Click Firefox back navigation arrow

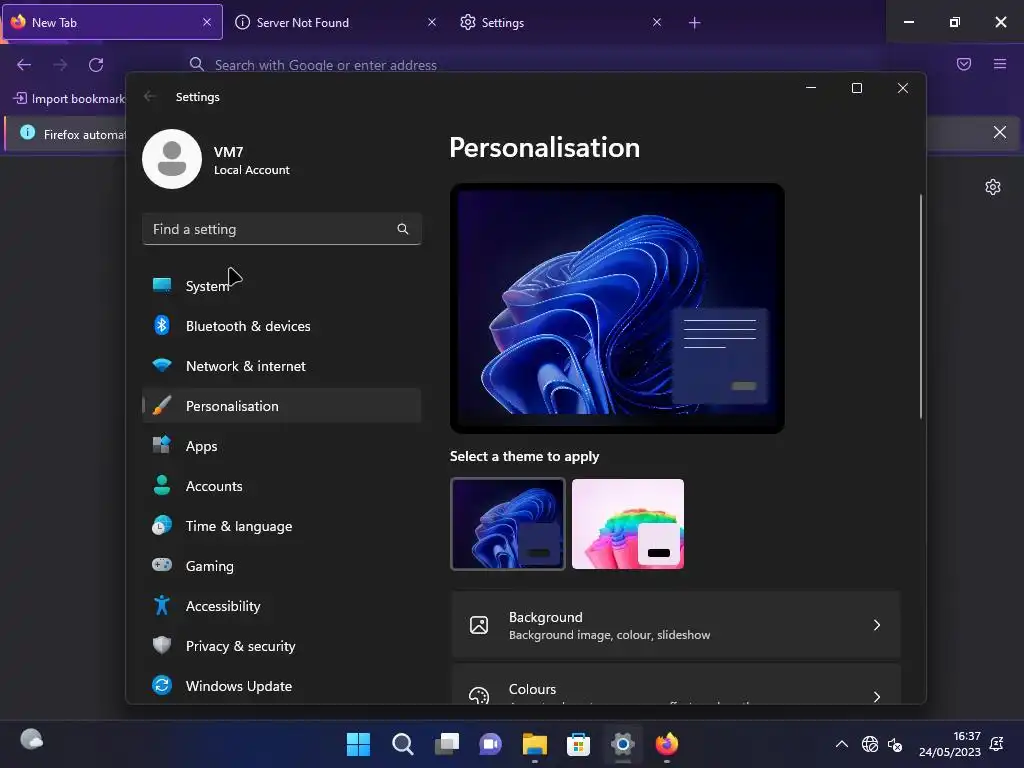click(x=24, y=65)
